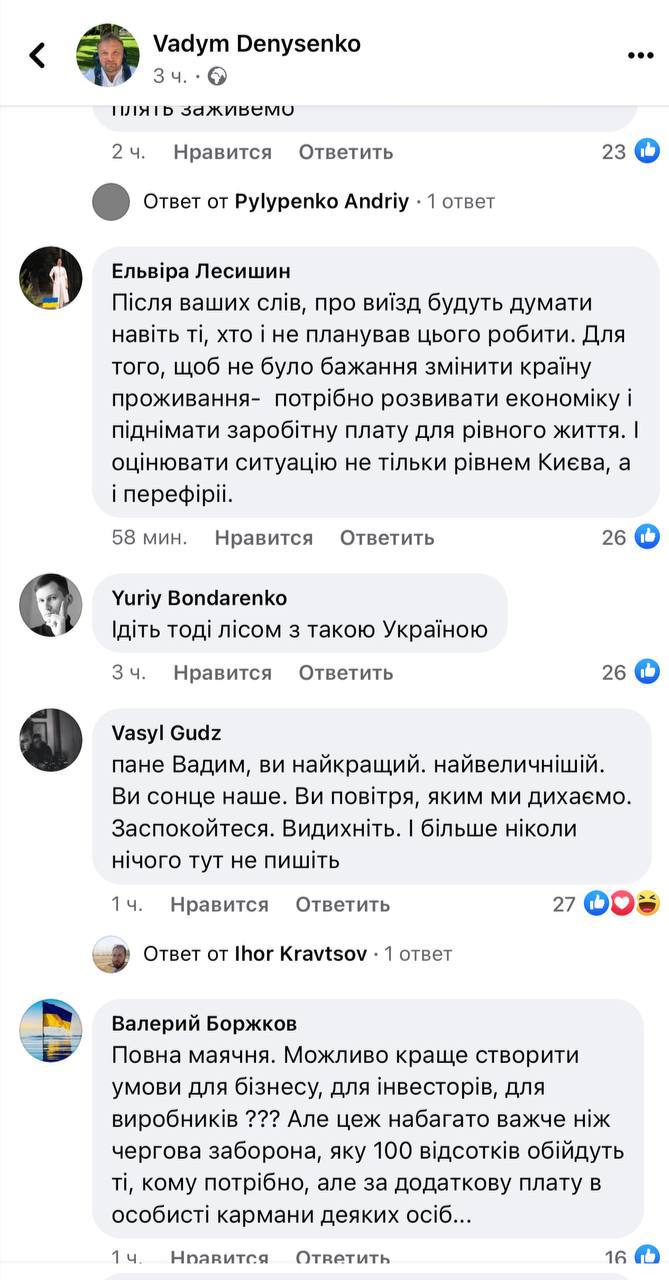
Task: Tap the back arrow icon
Action: coord(38,55)
